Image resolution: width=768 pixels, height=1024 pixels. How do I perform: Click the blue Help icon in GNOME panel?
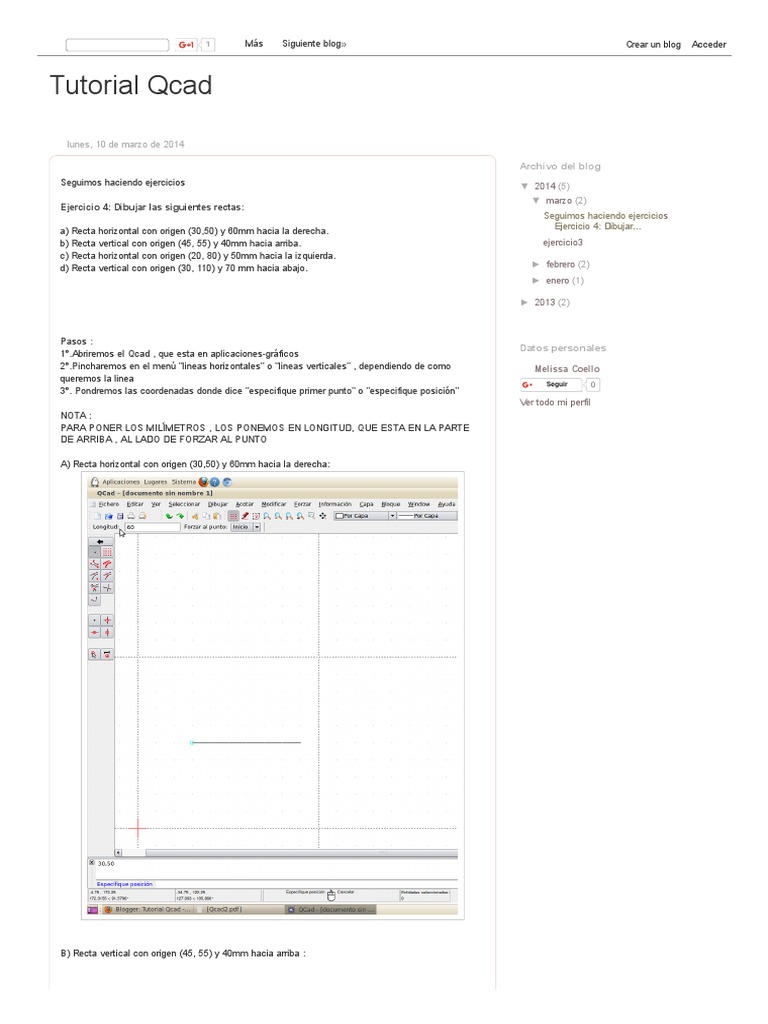214,482
